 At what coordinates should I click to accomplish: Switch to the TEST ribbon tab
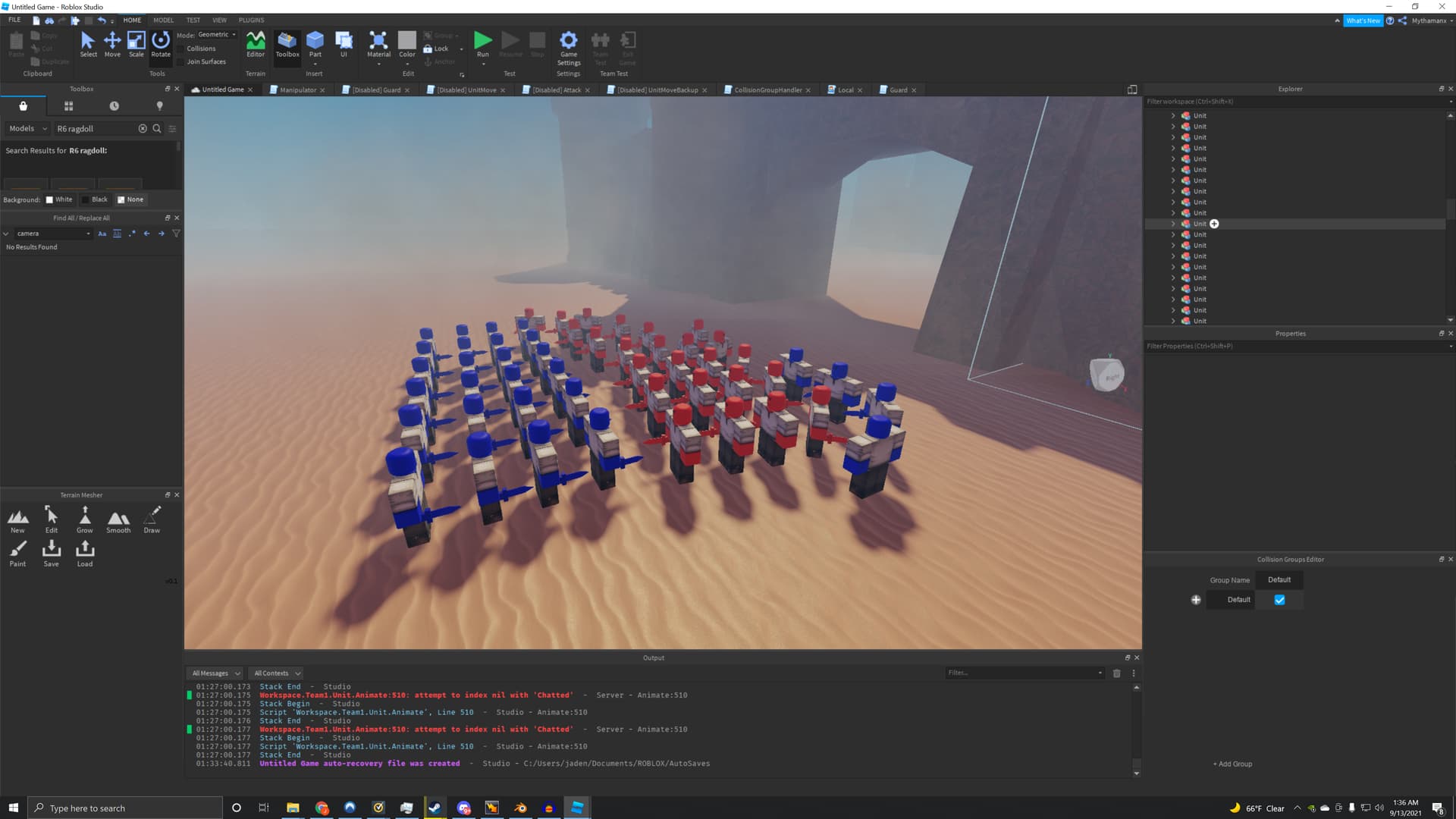(193, 20)
